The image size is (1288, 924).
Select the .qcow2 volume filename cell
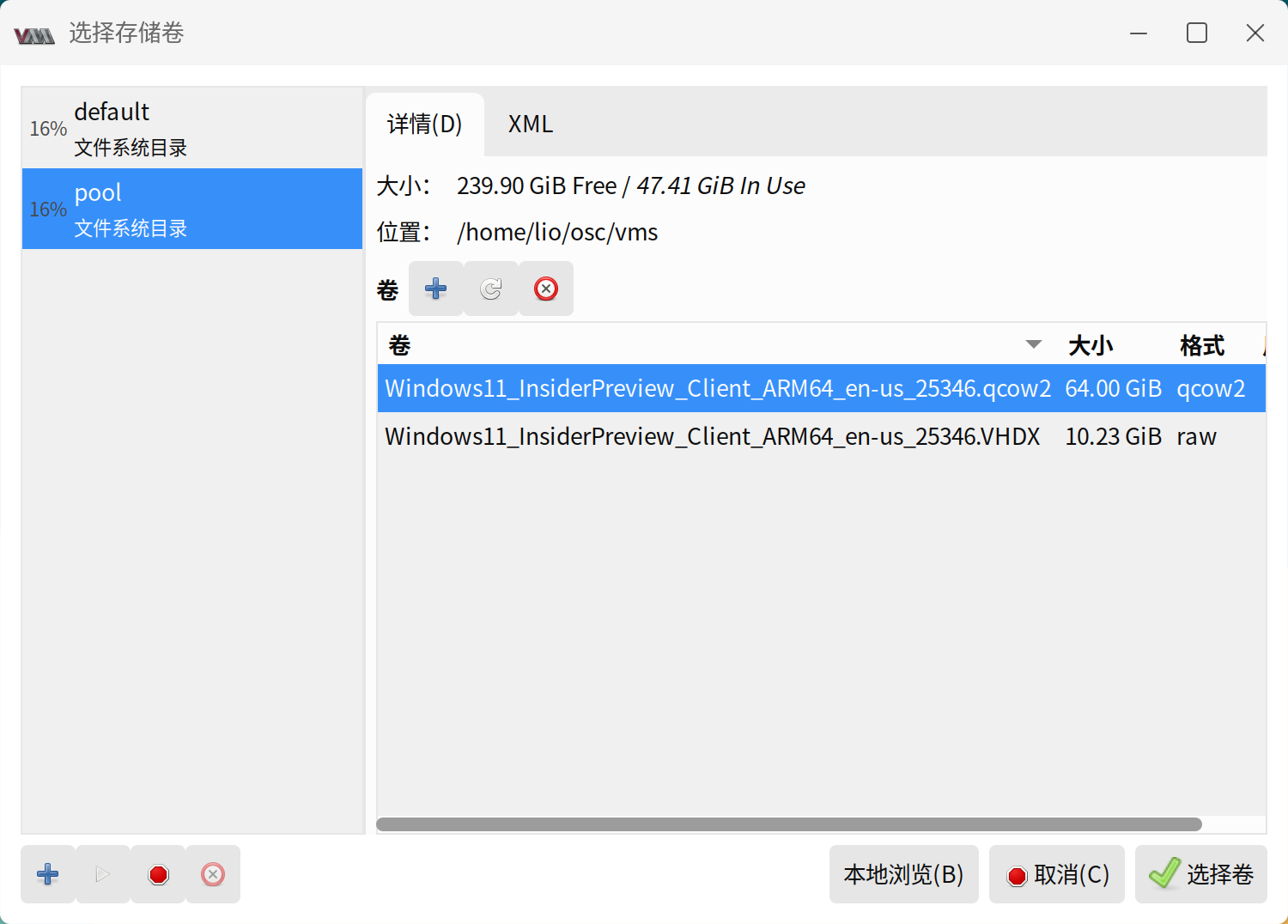pos(718,388)
